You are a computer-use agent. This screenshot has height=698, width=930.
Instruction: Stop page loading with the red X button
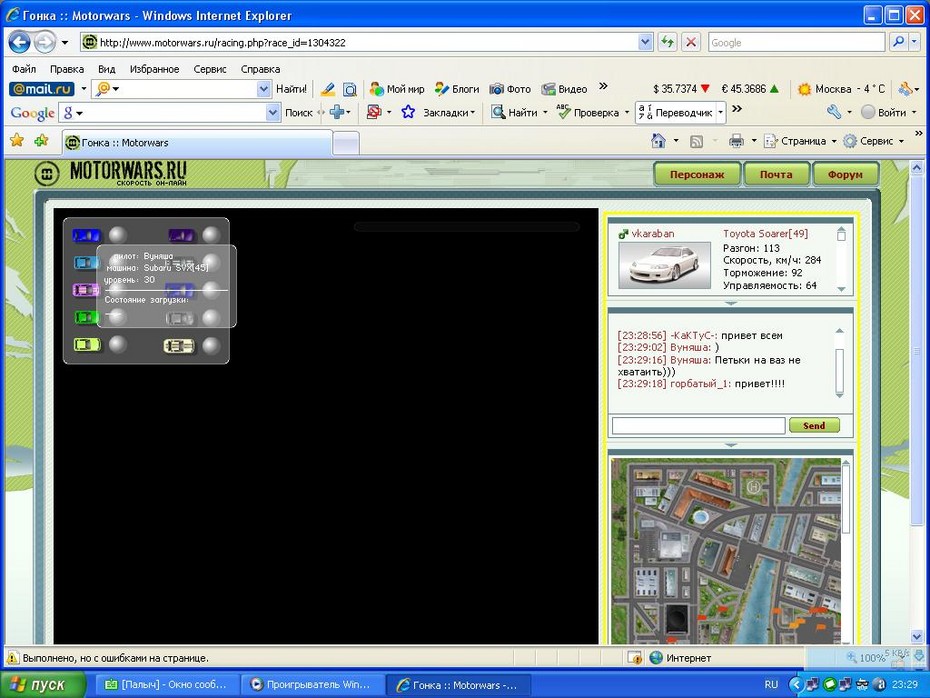[690, 42]
